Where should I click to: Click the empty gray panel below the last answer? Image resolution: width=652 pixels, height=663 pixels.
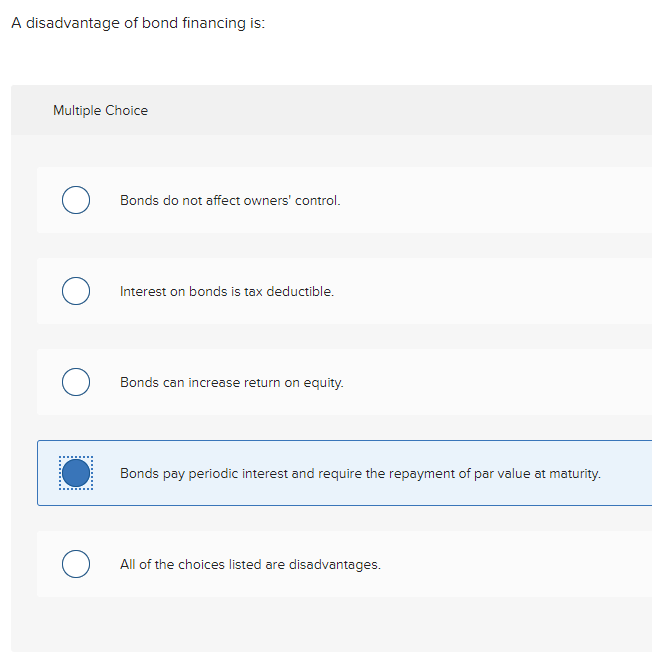point(331,625)
